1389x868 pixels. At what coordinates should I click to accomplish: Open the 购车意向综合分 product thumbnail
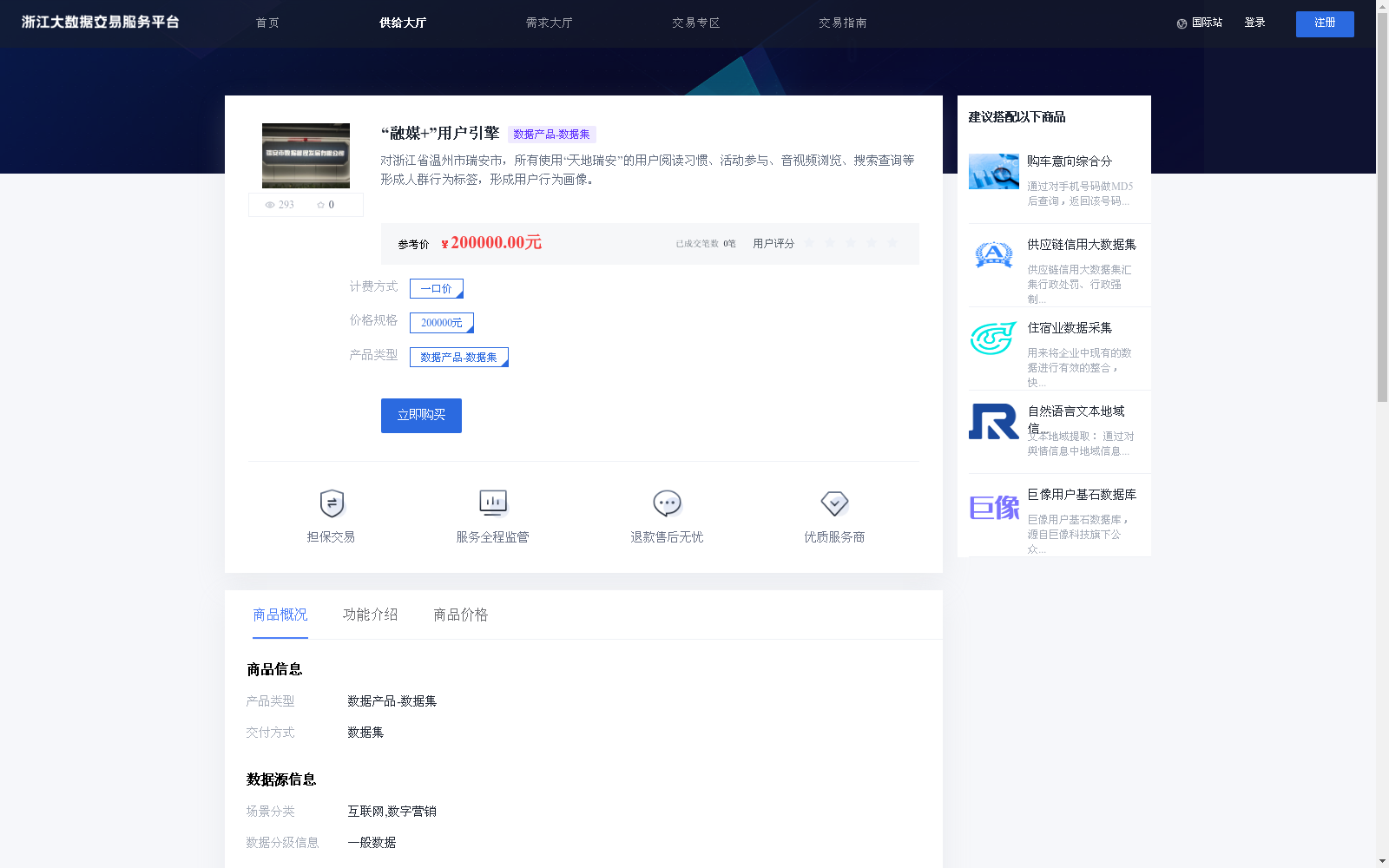(x=994, y=172)
